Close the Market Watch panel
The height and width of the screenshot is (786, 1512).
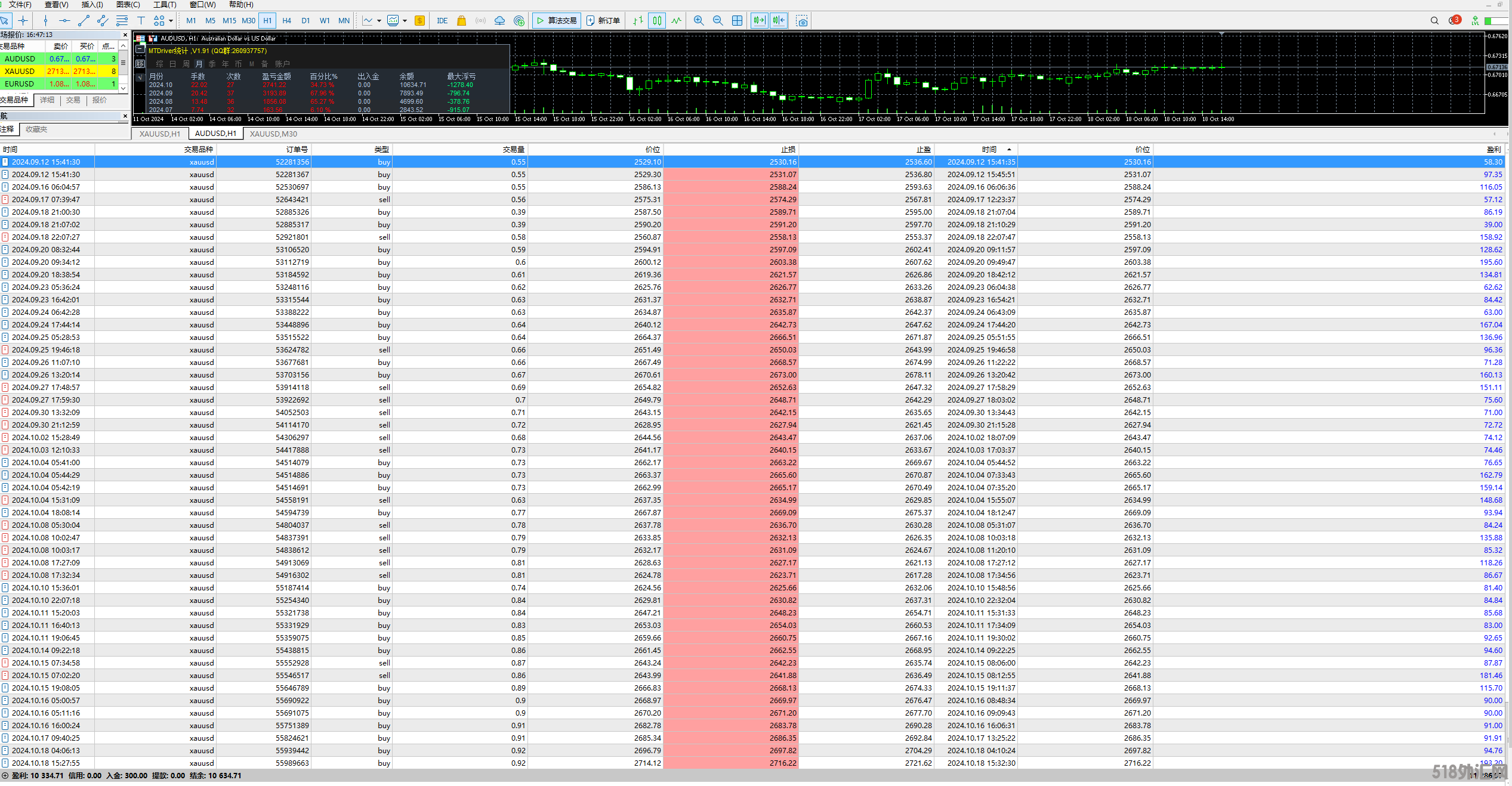point(125,35)
